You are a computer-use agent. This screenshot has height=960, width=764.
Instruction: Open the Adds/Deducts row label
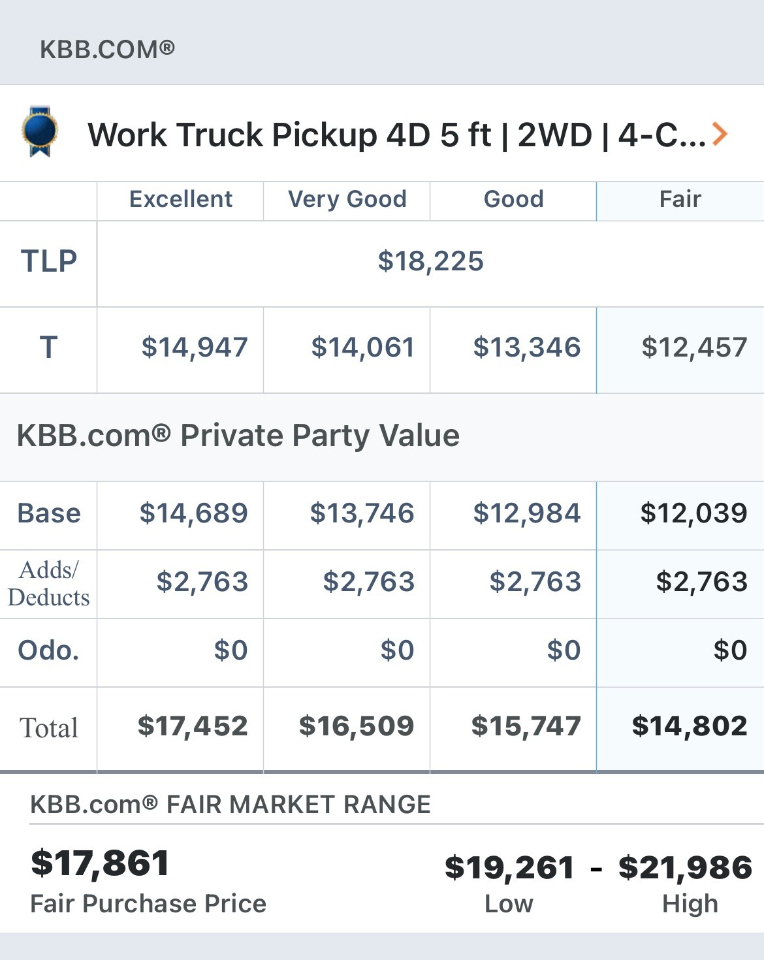(x=49, y=583)
